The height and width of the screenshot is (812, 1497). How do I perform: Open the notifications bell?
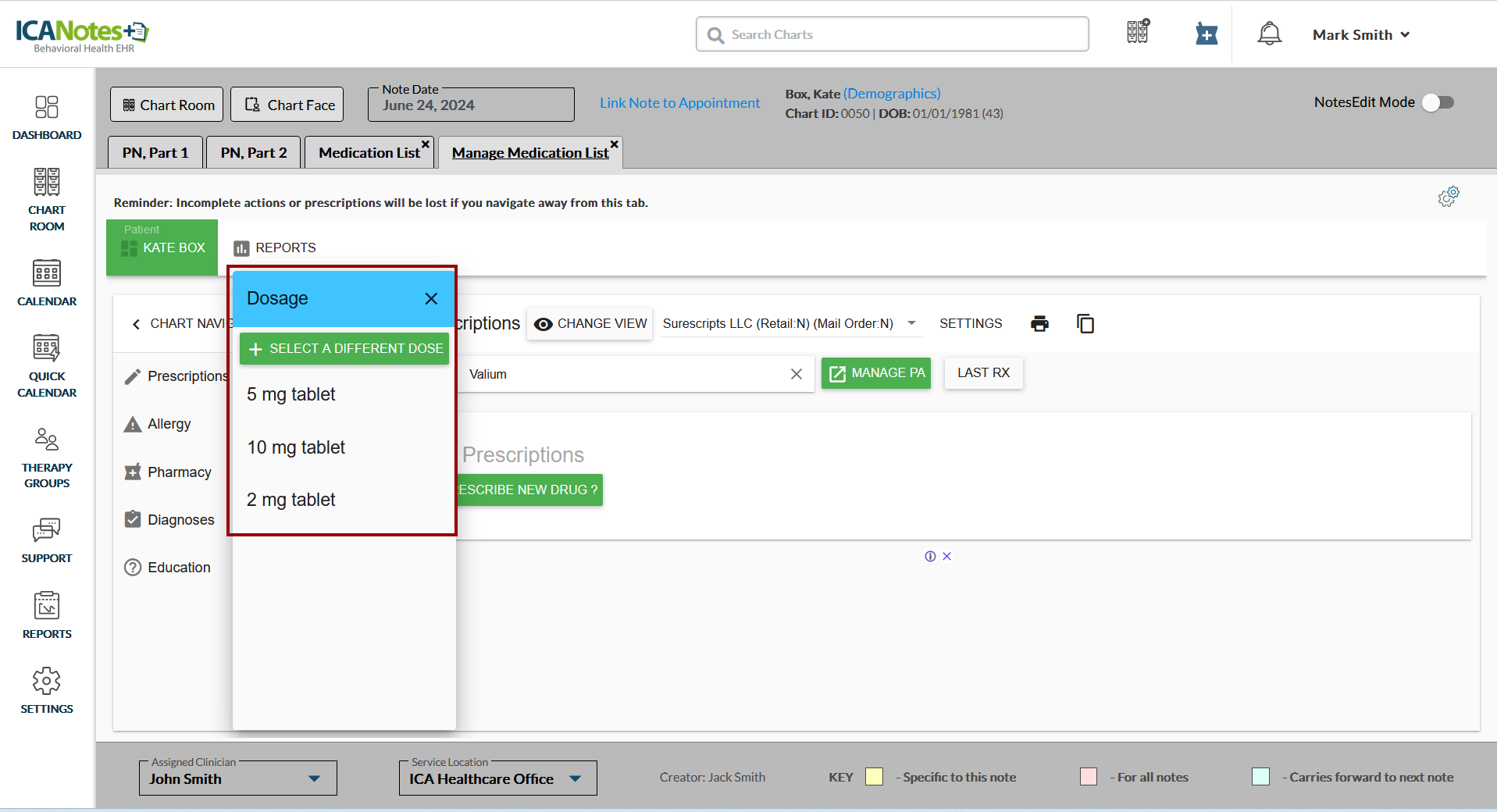[1269, 34]
